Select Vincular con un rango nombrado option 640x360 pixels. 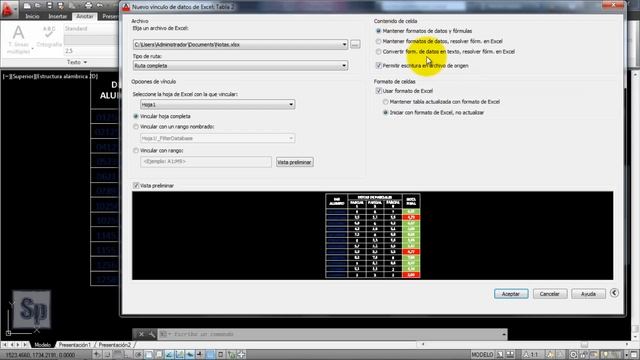click(x=173, y=127)
